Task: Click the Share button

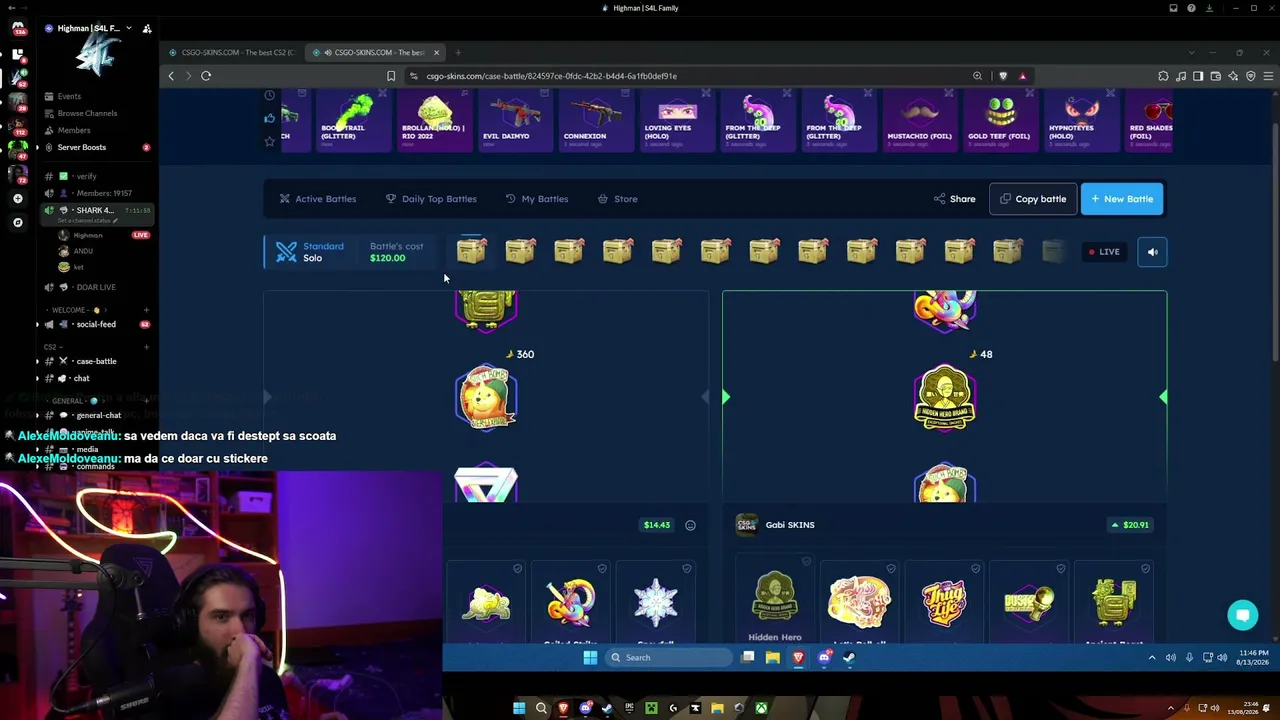Action: [x=954, y=199]
